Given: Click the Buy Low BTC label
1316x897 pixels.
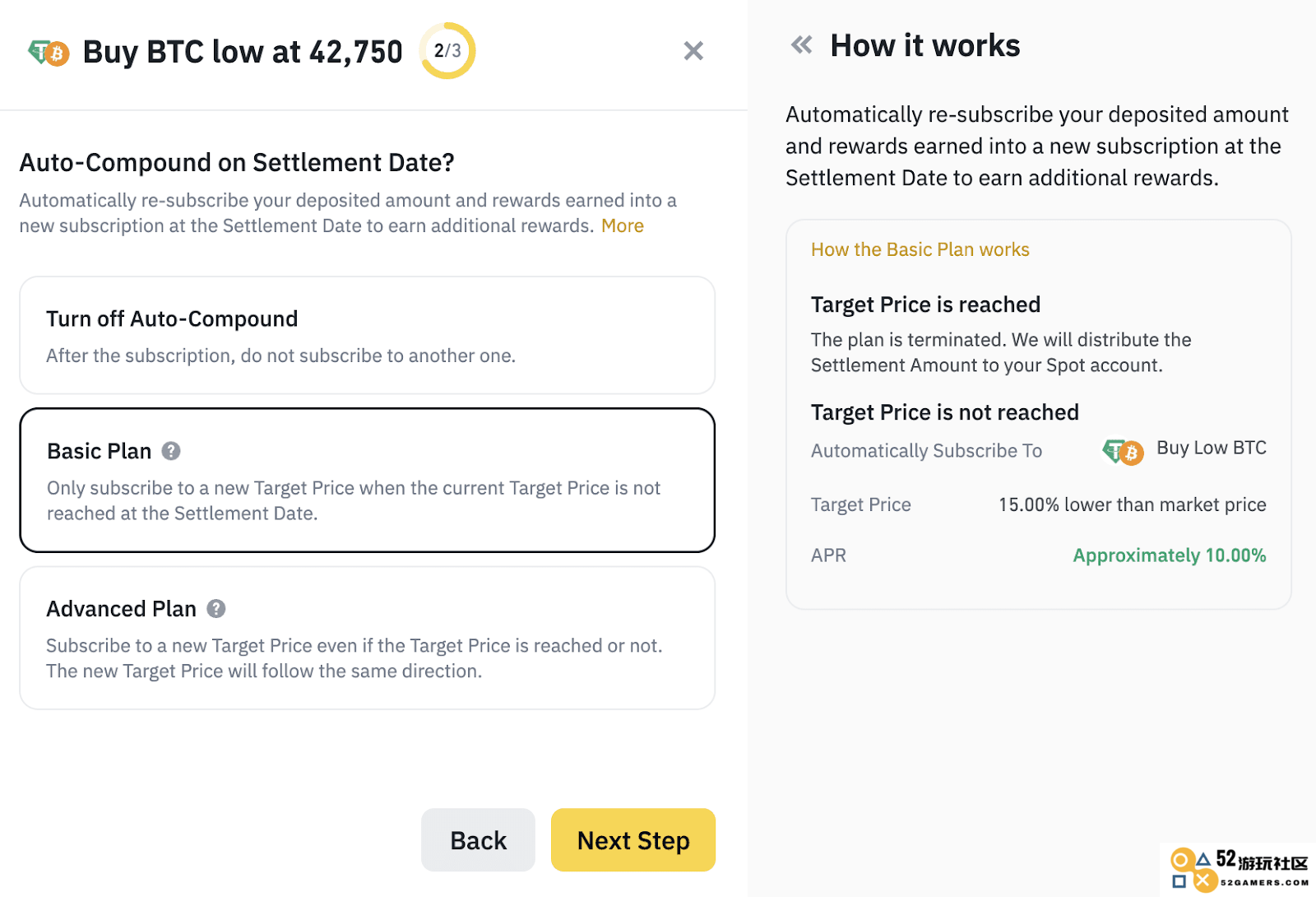Looking at the screenshot, I should point(1212,448).
